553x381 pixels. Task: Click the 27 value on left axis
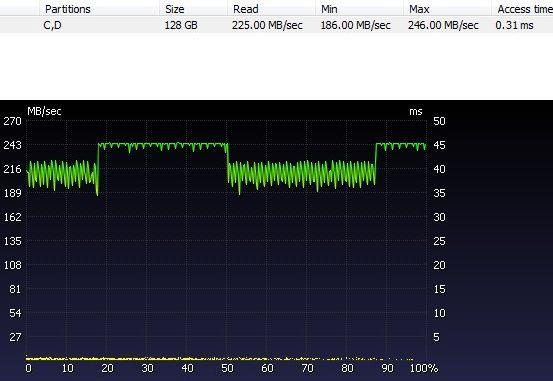click(15, 337)
